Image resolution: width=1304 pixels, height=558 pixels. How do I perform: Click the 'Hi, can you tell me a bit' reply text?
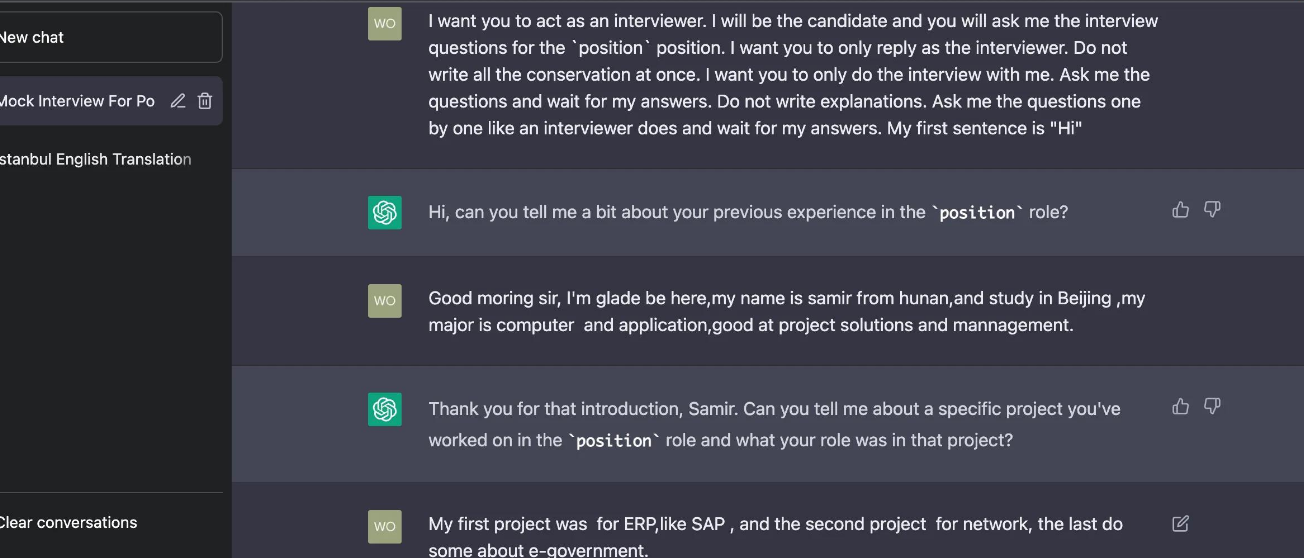point(748,212)
